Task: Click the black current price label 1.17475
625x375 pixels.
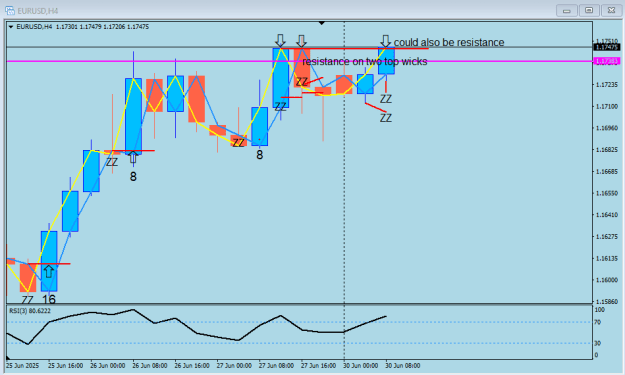Action: [607, 47]
